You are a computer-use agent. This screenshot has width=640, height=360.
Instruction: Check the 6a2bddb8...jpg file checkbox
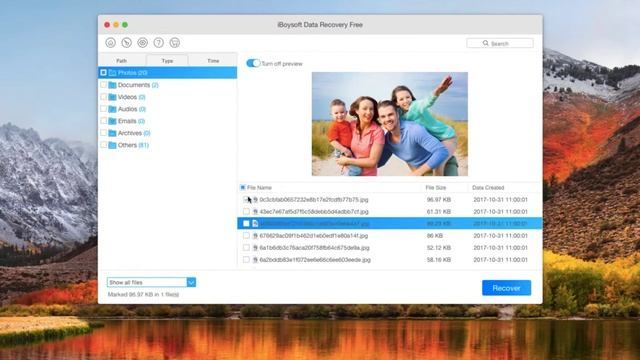pos(246,260)
